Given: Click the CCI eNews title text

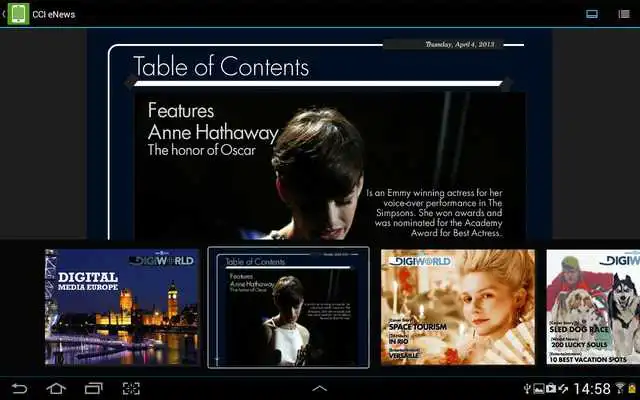Looking at the screenshot, I should pos(53,14).
